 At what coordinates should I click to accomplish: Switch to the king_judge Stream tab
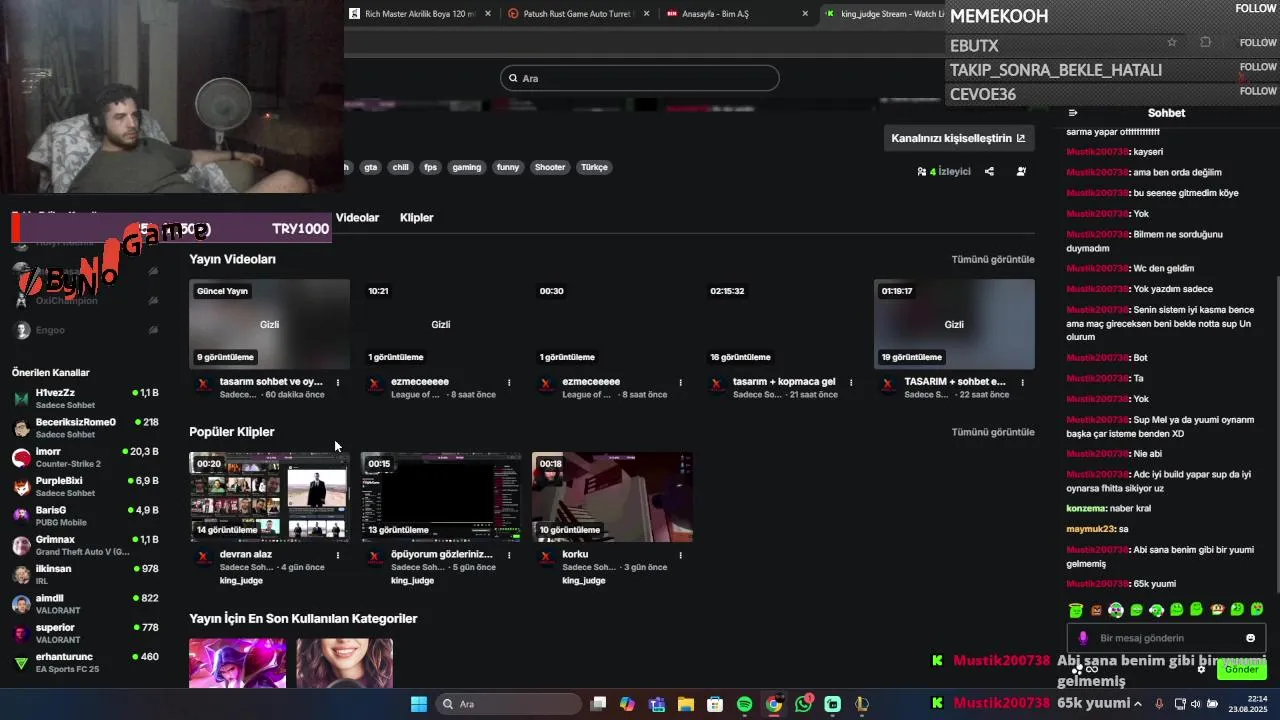point(882,14)
